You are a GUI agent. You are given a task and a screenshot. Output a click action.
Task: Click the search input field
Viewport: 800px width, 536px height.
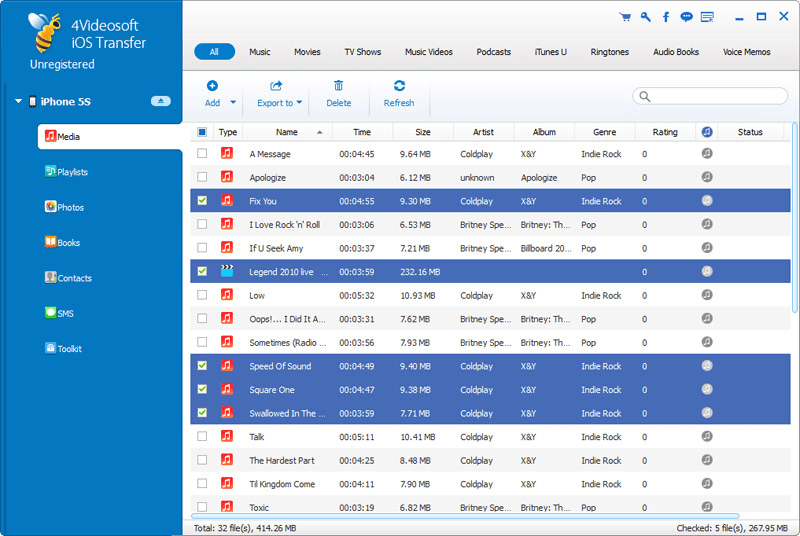click(x=713, y=96)
